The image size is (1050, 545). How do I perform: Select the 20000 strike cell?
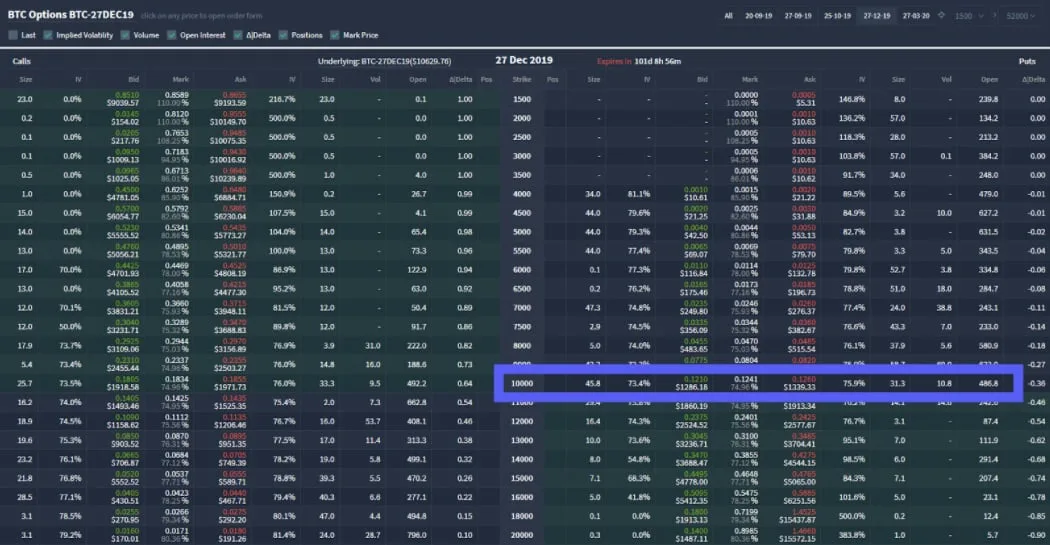pyautogui.click(x=522, y=536)
